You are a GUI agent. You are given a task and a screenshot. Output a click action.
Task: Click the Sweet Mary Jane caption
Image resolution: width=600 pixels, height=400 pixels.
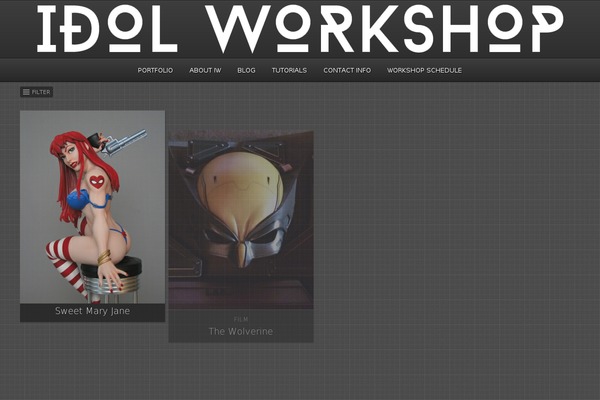[93, 311]
